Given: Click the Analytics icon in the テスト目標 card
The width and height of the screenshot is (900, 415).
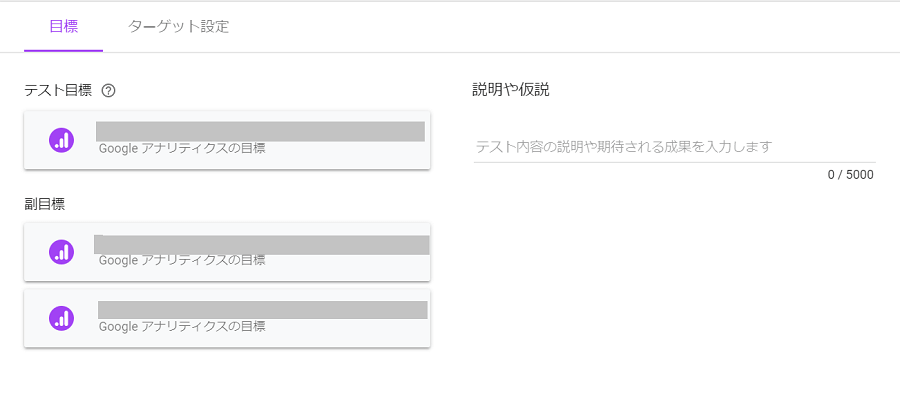Looking at the screenshot, I should point(61,140).
